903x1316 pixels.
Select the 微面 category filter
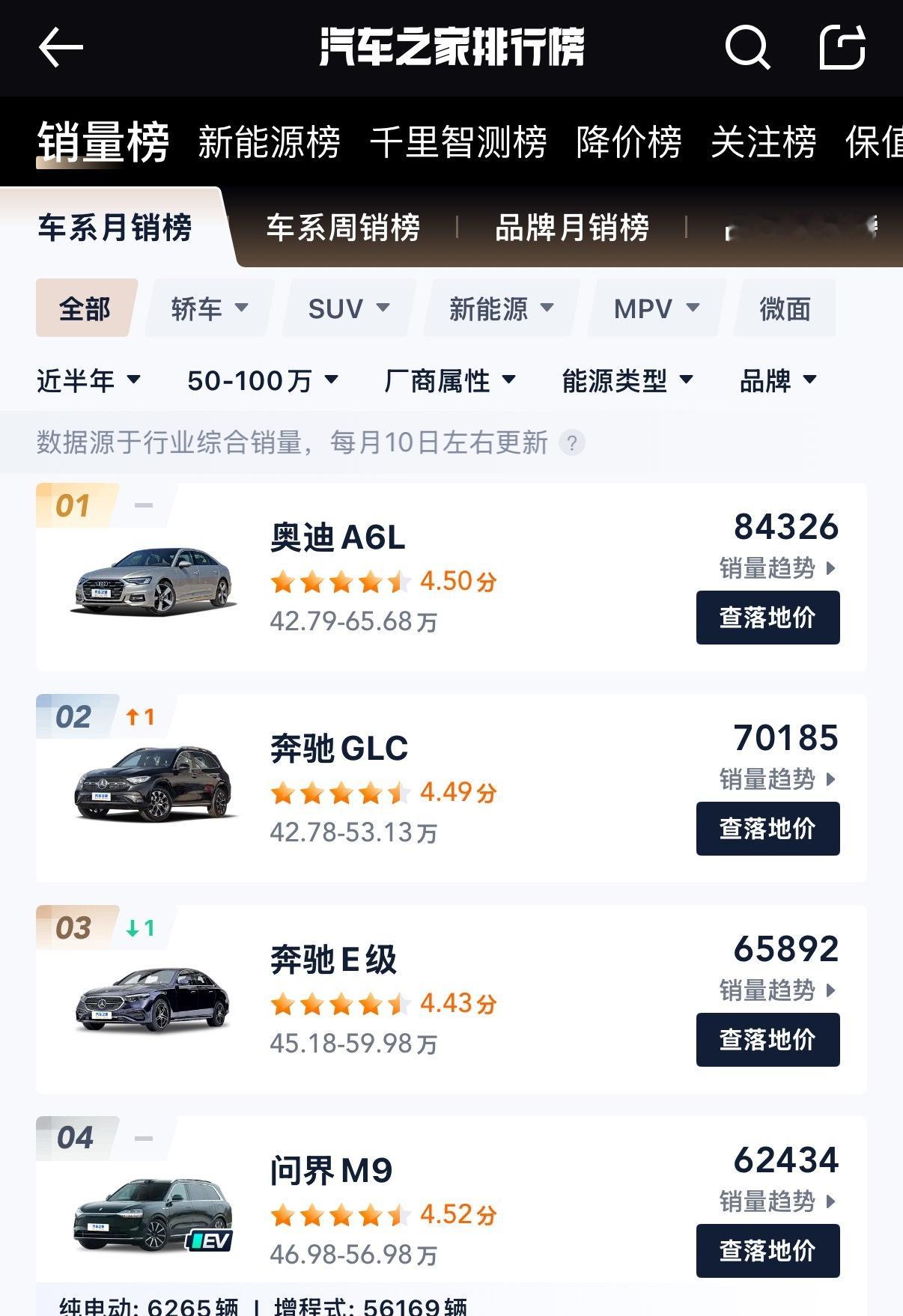[785, 308]
